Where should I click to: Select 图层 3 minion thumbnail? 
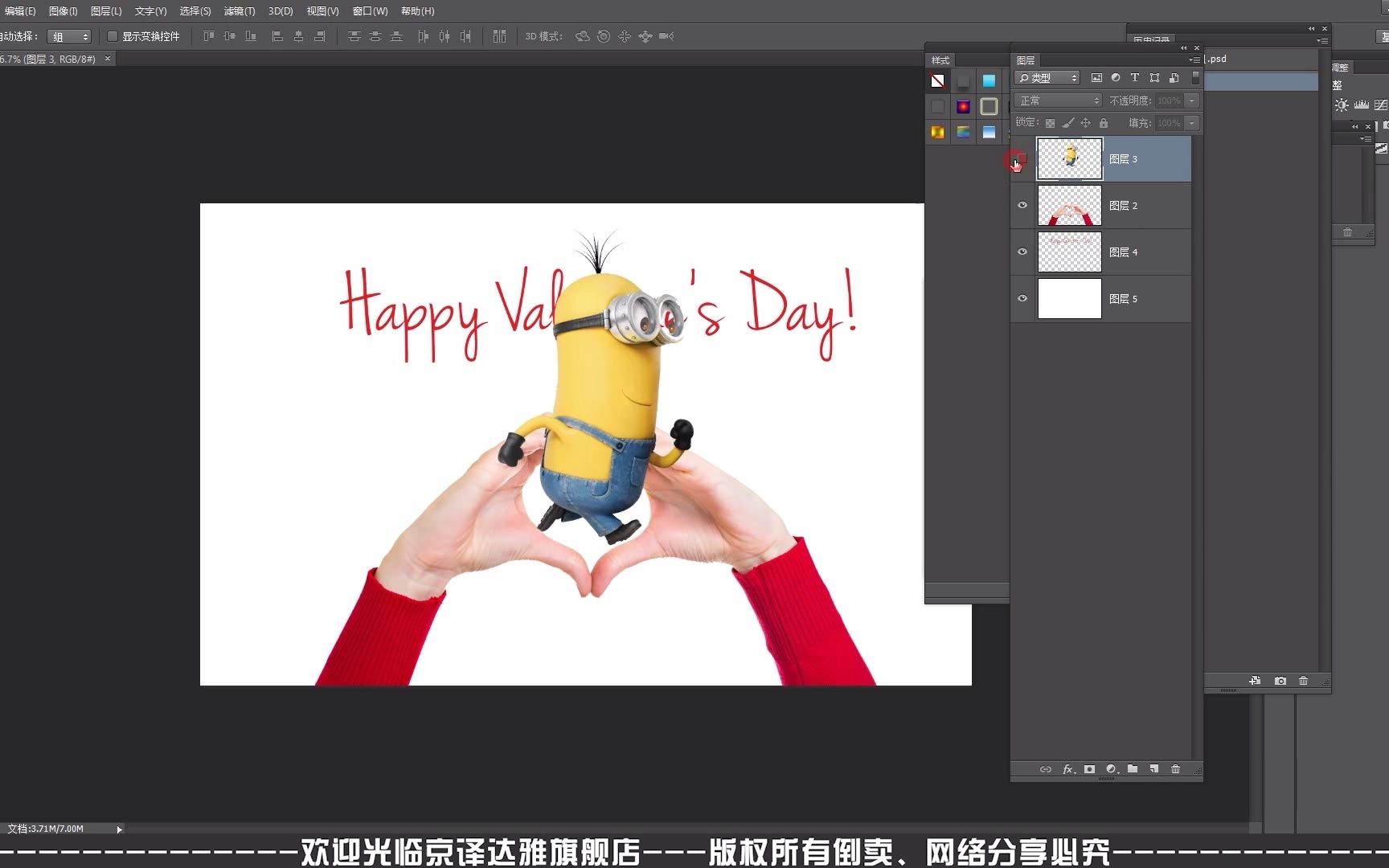pyautogui.click(x=1070, y=158)
